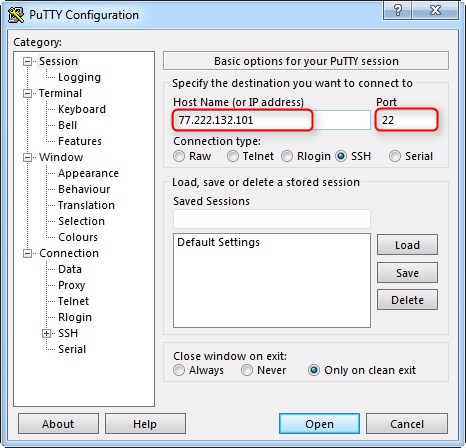Go to Proxy settings in tree
Viewport: 466px width, 448px height.
tap(72, 285)
